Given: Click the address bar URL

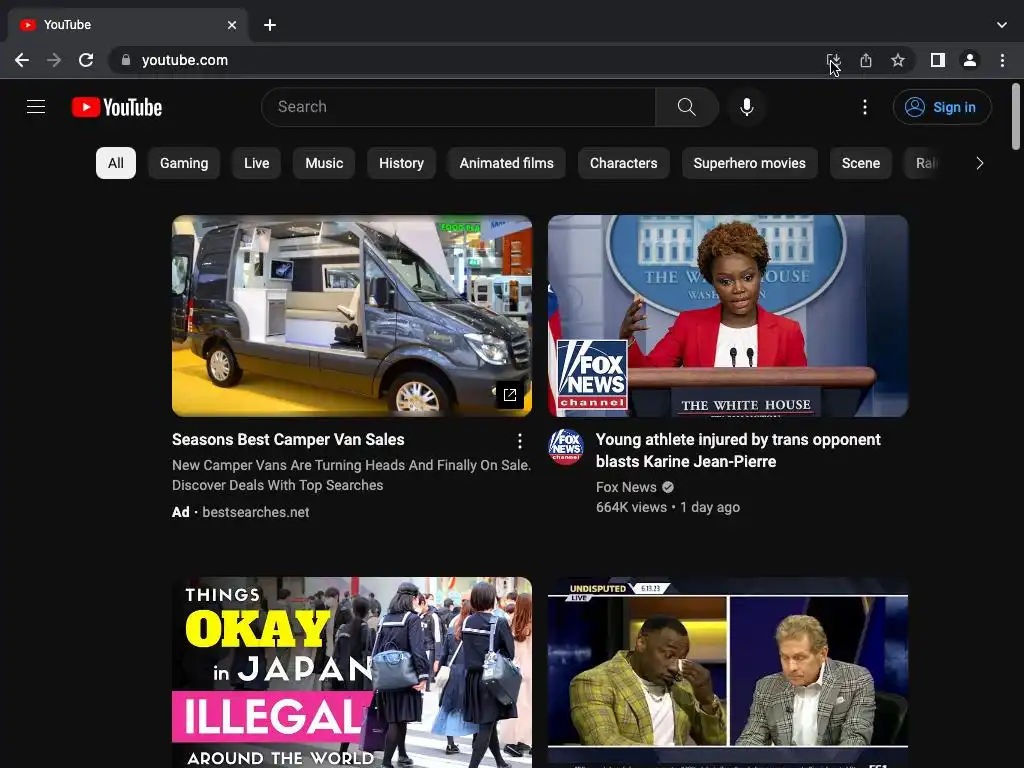Looking at the screenshot, I should point(185,60).
